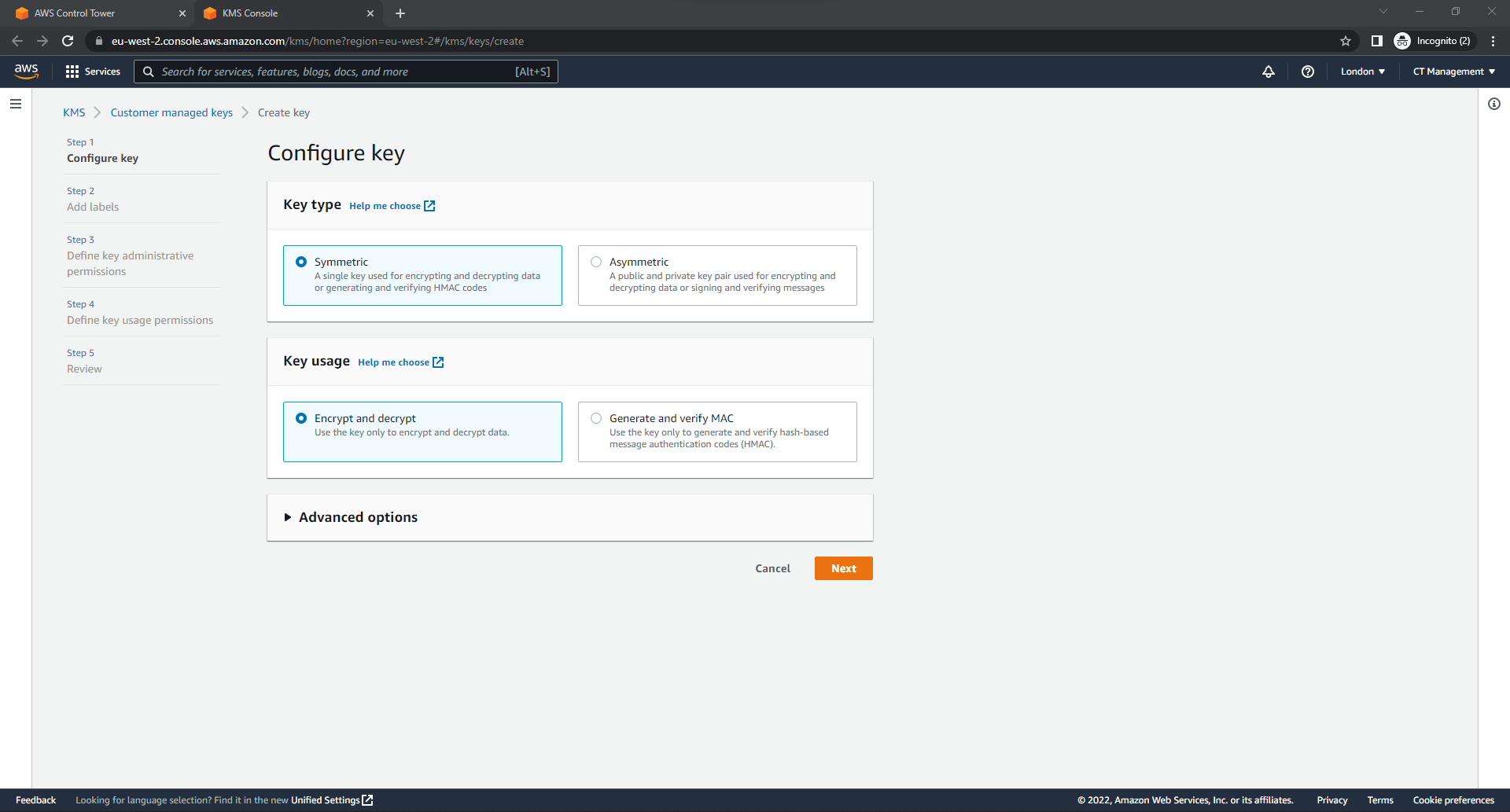1510x812 pixels.
Task: Bookmark the page with the star icon
Action: [x=1345, y=41]
